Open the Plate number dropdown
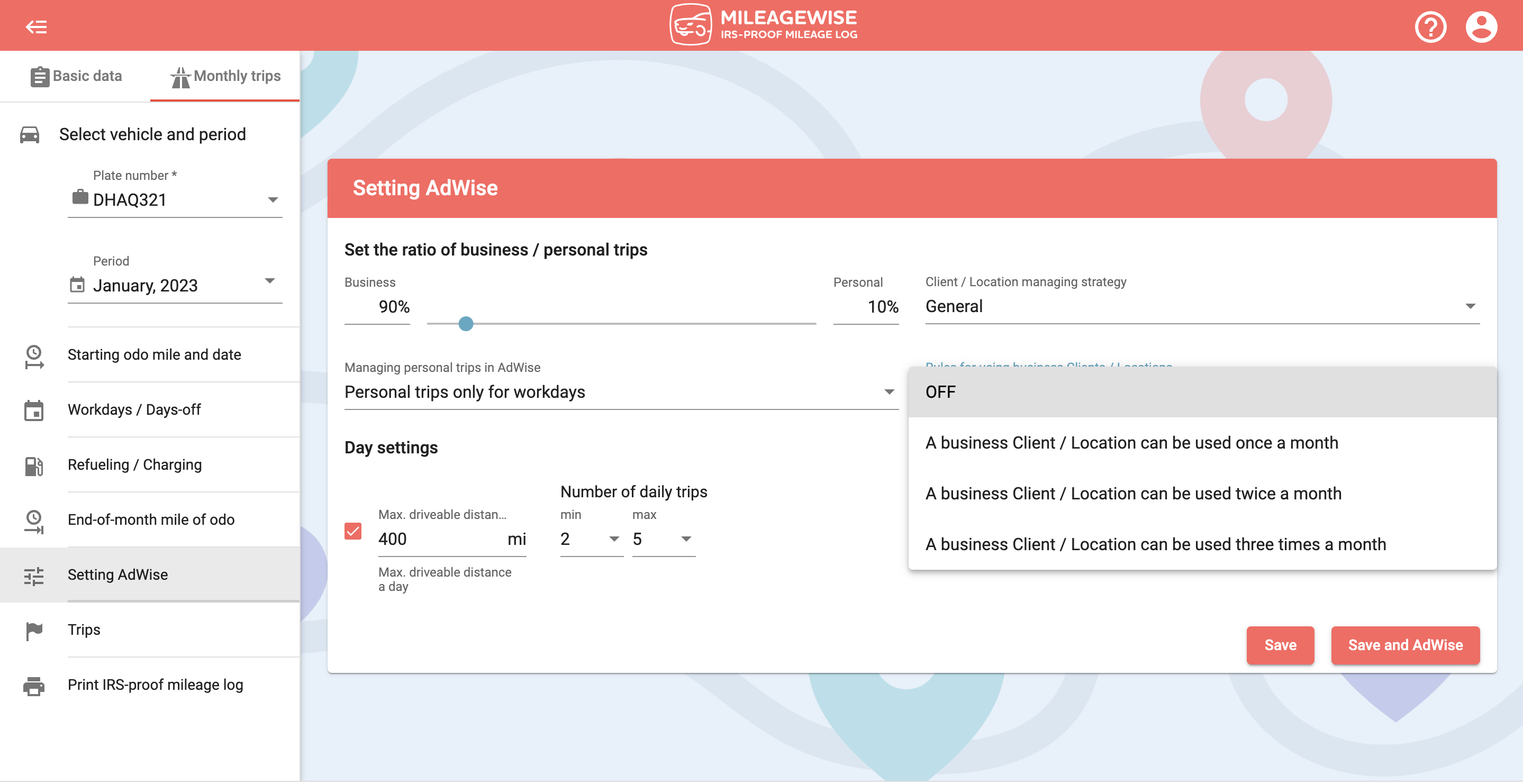This screenshot has height=784, width=1523. click(175, 200)
